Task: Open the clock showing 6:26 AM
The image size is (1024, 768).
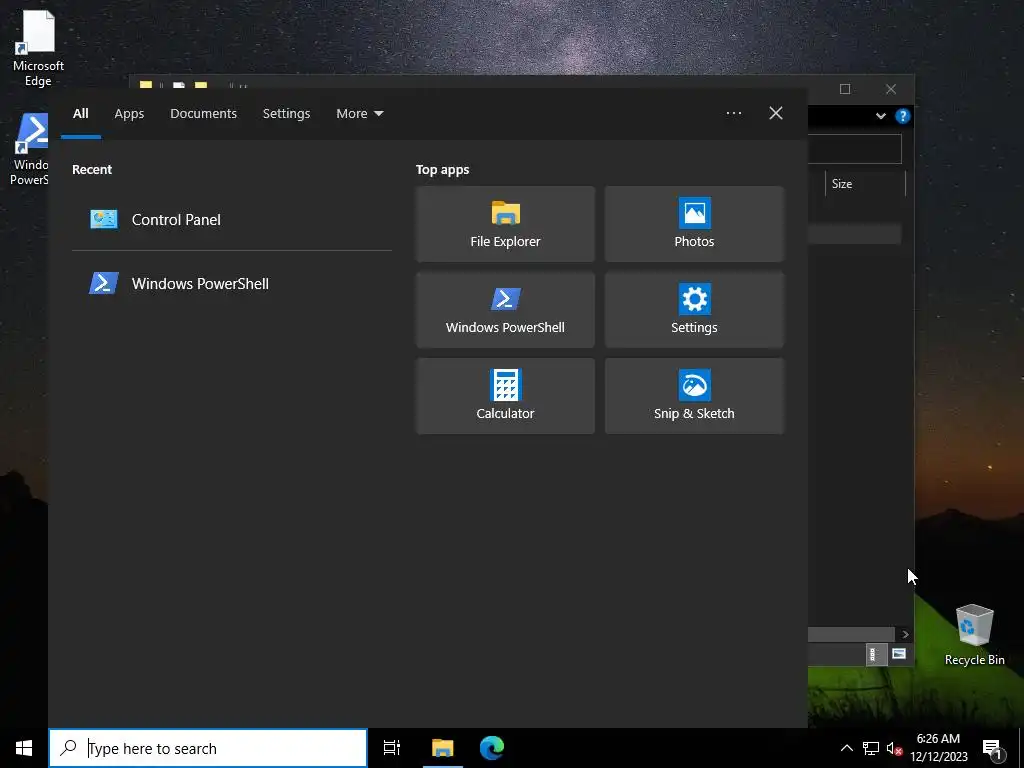Action: pyautogui.click(x=938, y=748)
